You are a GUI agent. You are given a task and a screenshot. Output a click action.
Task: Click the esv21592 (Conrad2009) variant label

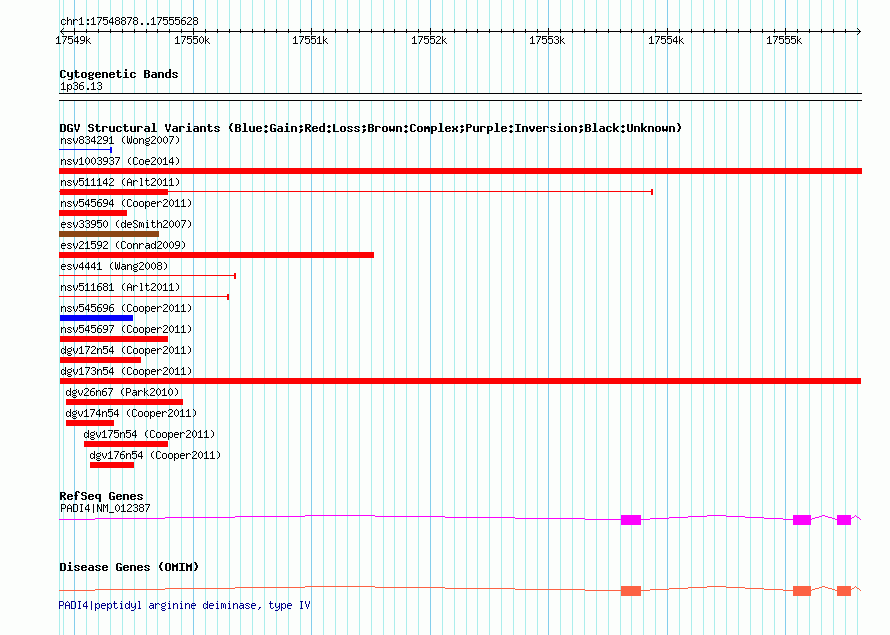click(x=123, y=245)
